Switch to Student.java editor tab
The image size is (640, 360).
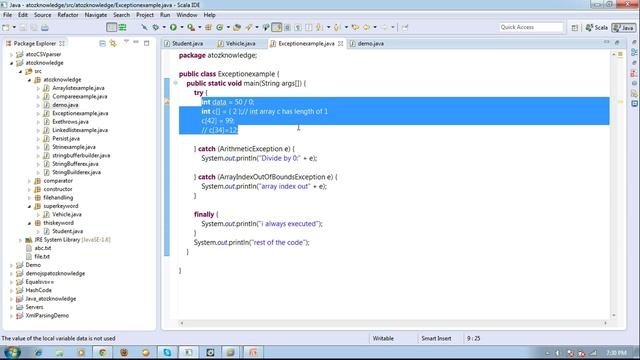point(183,43)
